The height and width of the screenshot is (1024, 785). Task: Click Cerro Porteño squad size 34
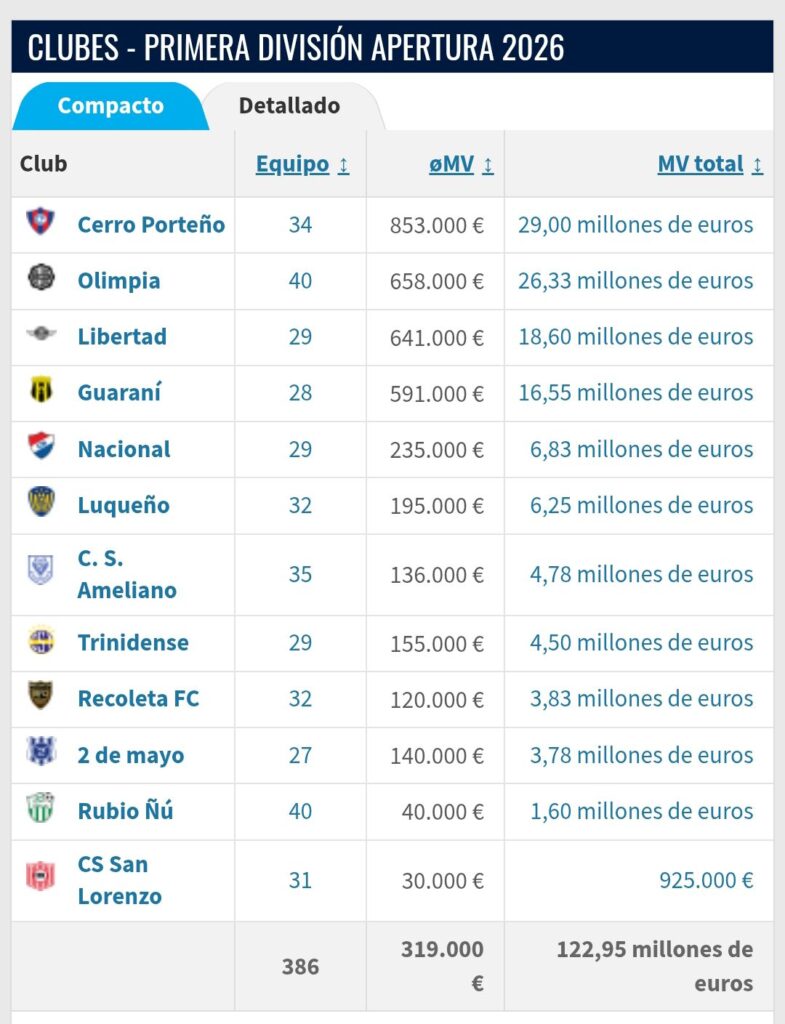coord(300,225)
